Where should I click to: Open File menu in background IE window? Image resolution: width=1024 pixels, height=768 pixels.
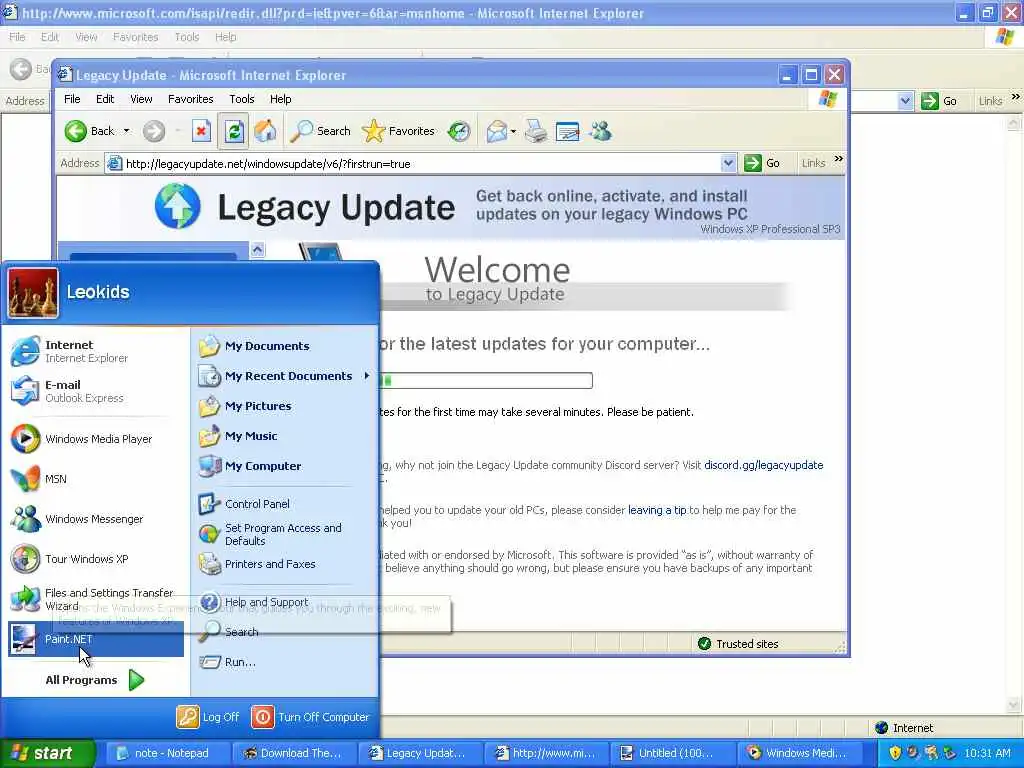[17, 37]
